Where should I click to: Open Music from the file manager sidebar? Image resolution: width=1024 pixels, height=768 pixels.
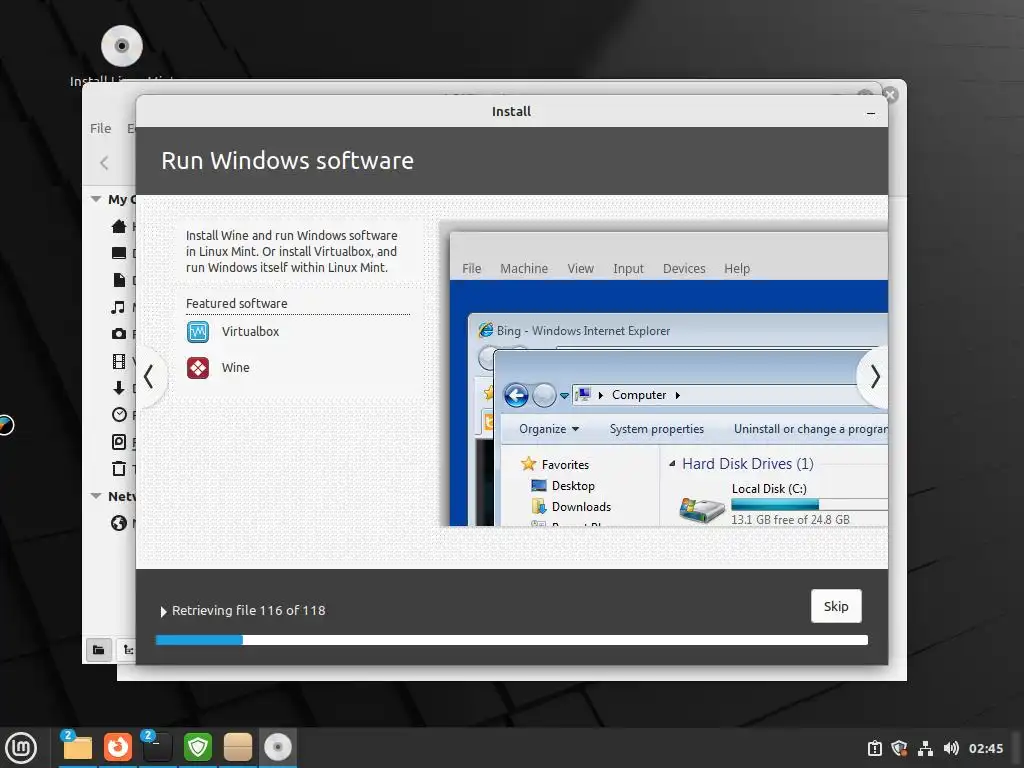point(119,307)
